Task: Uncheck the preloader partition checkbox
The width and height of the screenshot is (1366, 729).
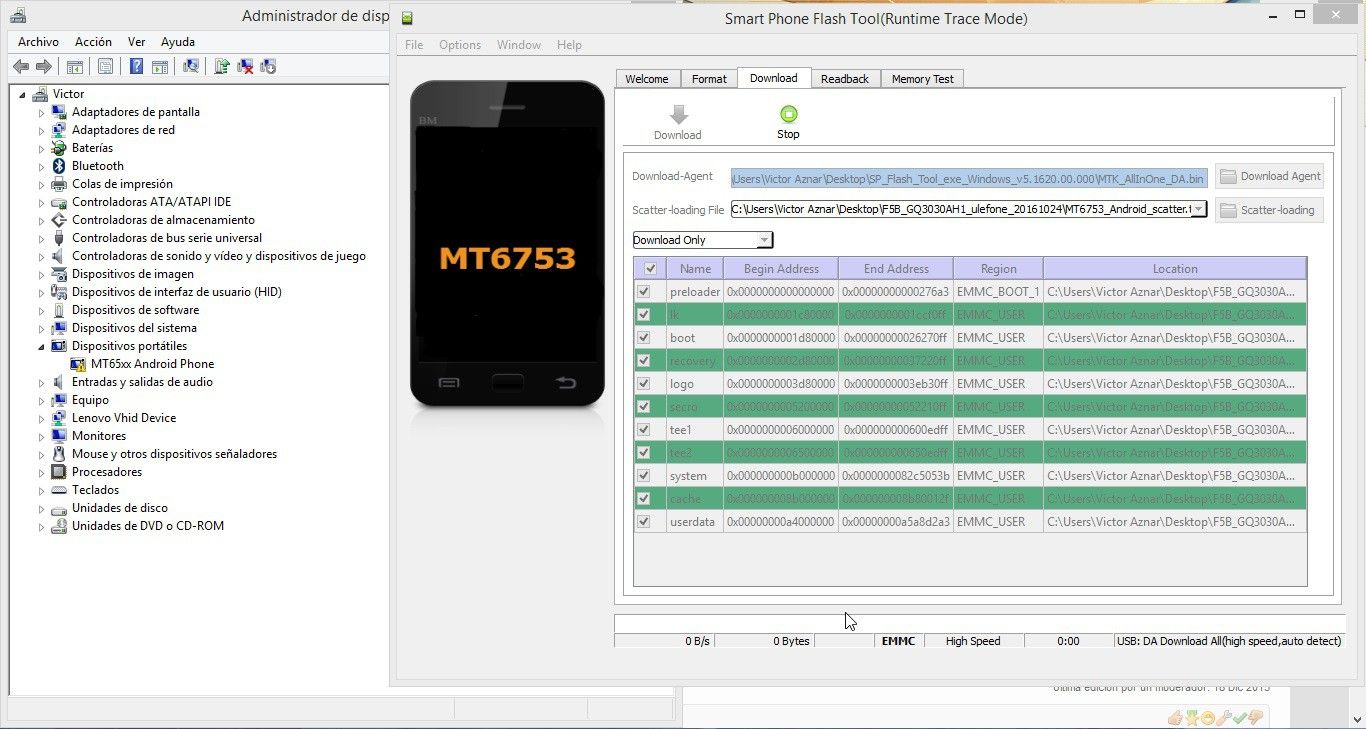Action: pyautogui.click(x=644, y=292)
